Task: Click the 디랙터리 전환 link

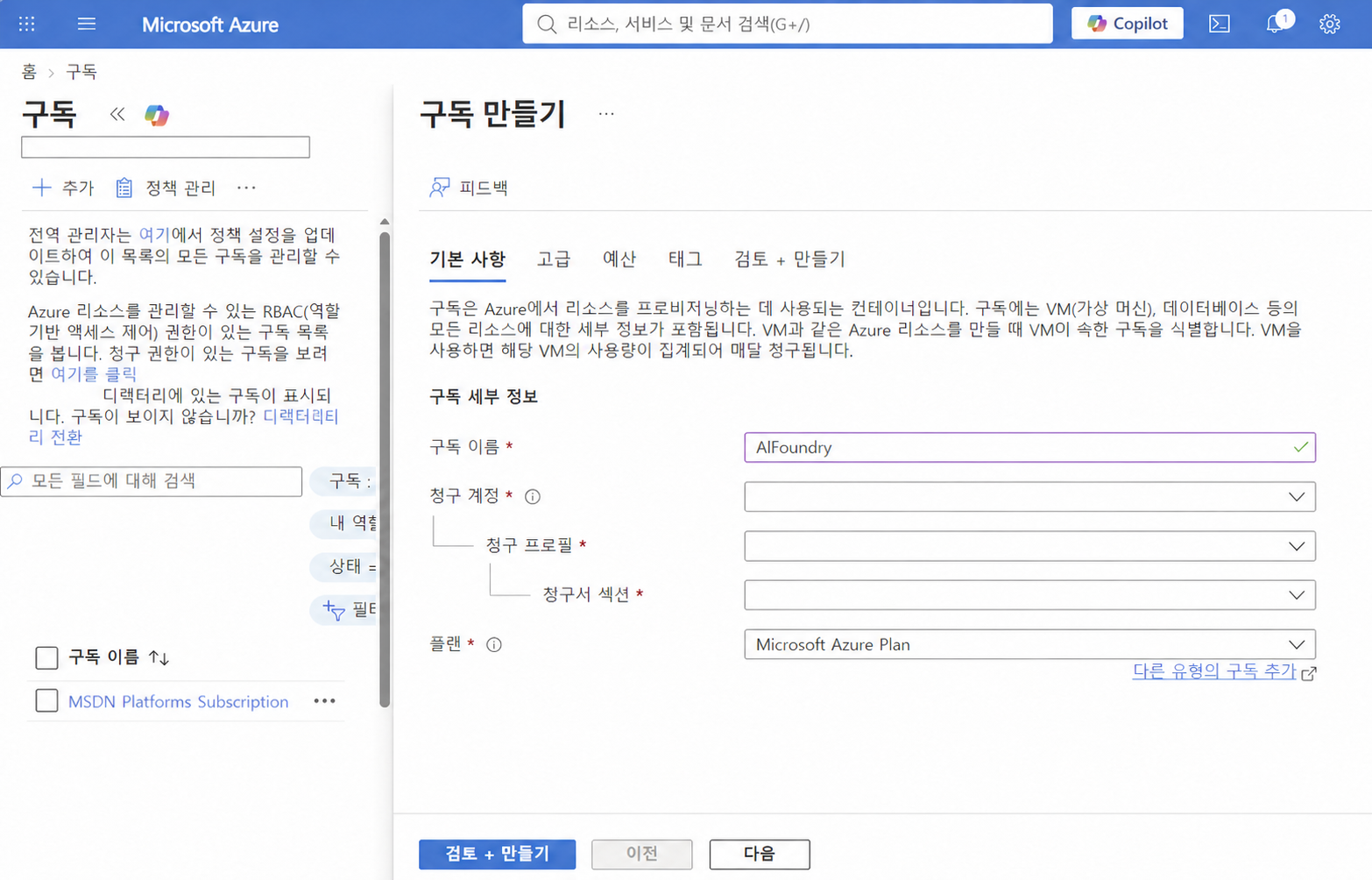Action: pyautogui.click(x=301, y=416)
